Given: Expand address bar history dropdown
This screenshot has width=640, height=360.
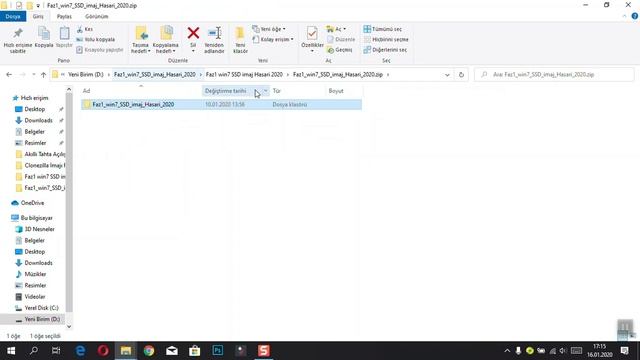Looking at the screenshot, I should [447, 75].
